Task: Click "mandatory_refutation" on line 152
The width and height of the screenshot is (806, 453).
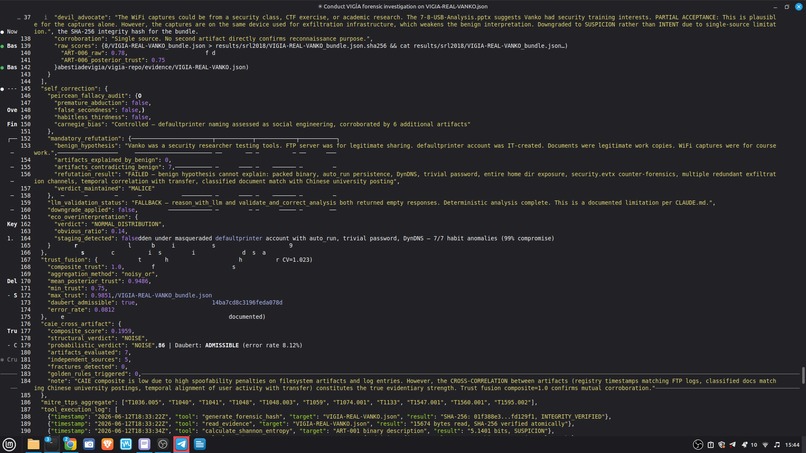Action: [x=85, y=138]
